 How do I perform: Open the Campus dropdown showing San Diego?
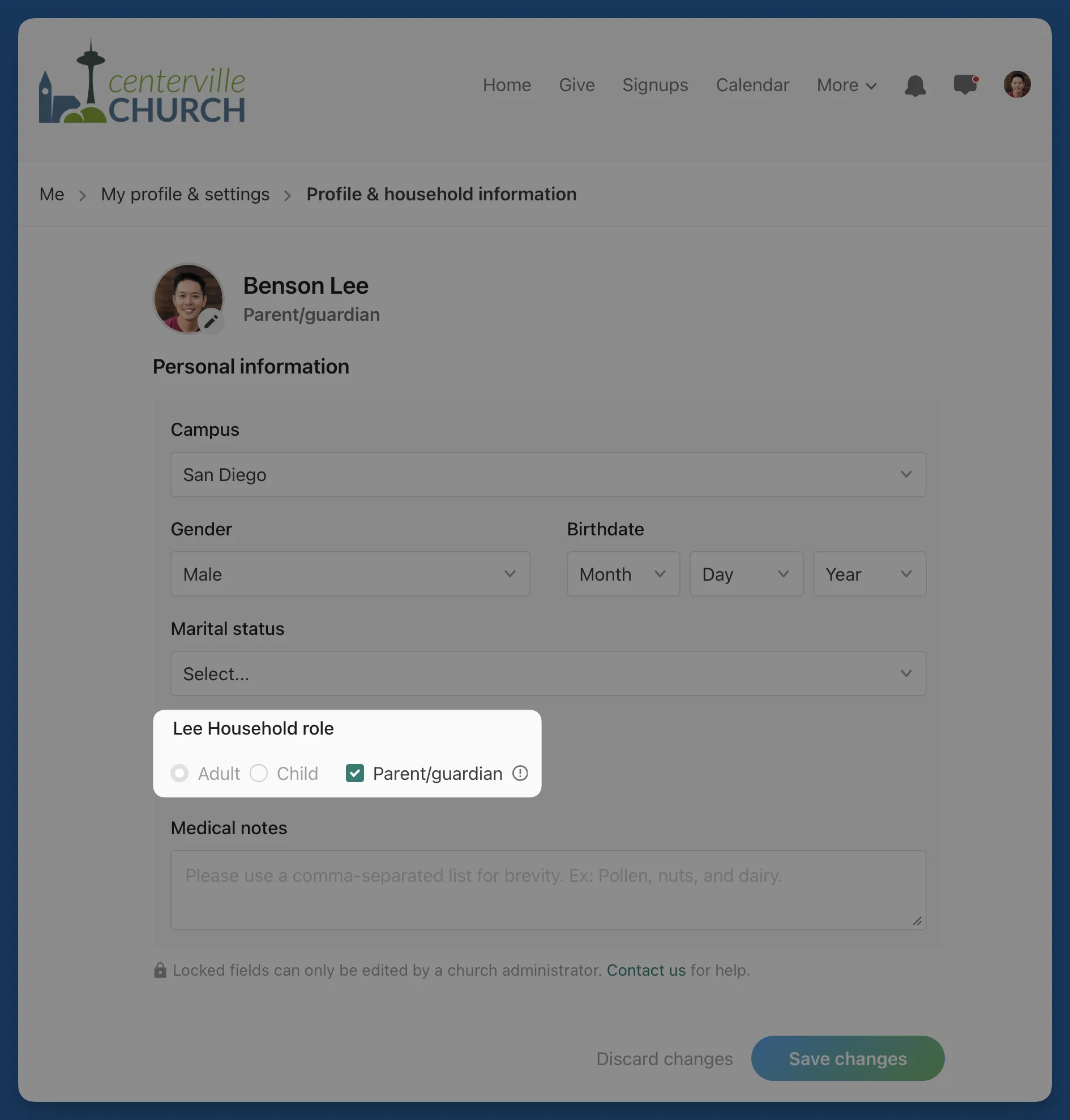(548, 474)
